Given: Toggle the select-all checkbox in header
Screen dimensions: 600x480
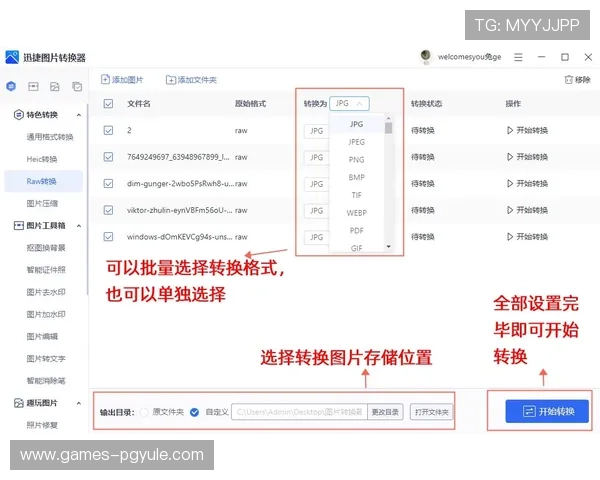Looking at the screenshot, I should (x=108, y=104).
